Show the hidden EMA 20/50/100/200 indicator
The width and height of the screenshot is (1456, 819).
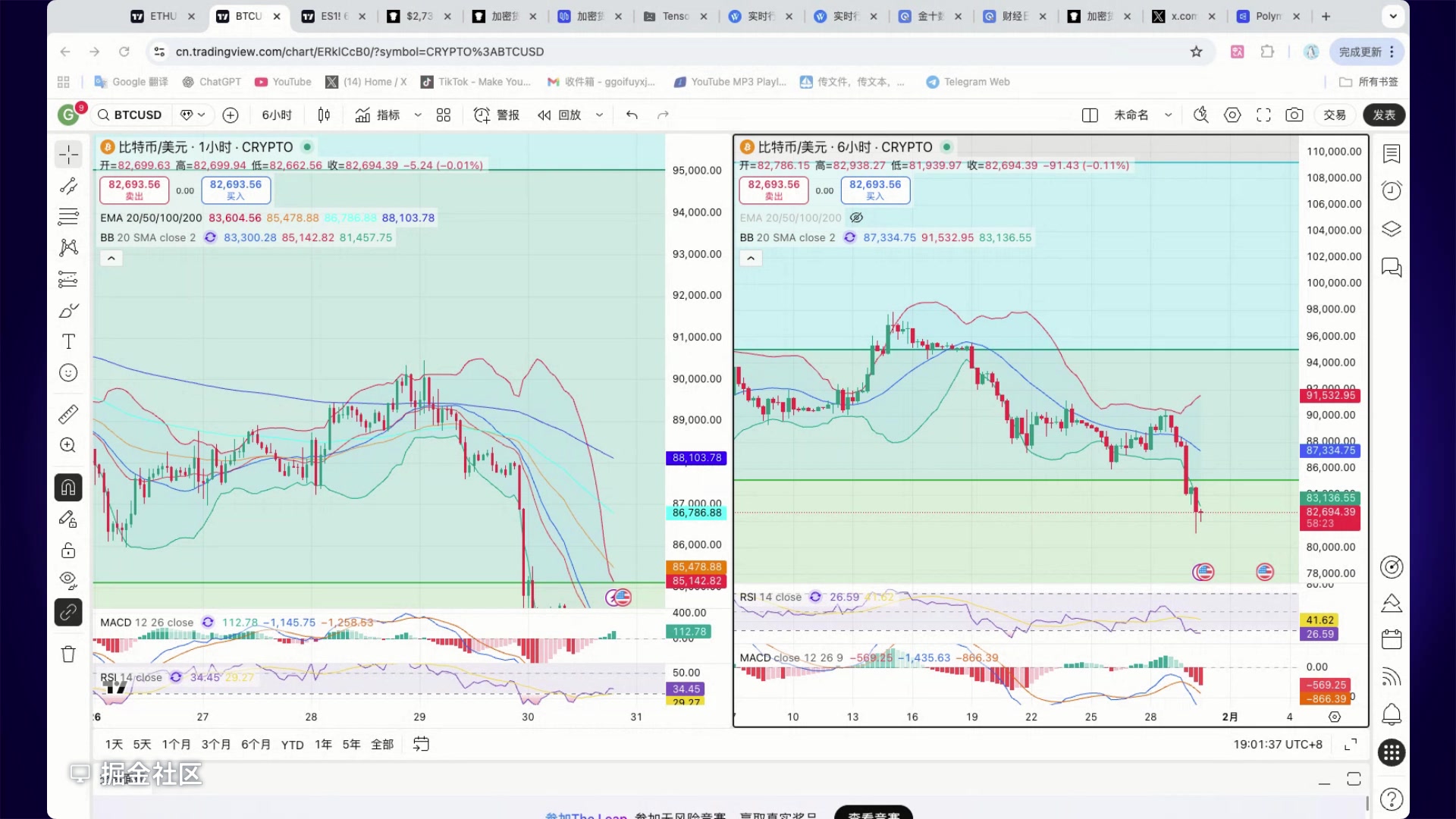(x=856, y=218)
